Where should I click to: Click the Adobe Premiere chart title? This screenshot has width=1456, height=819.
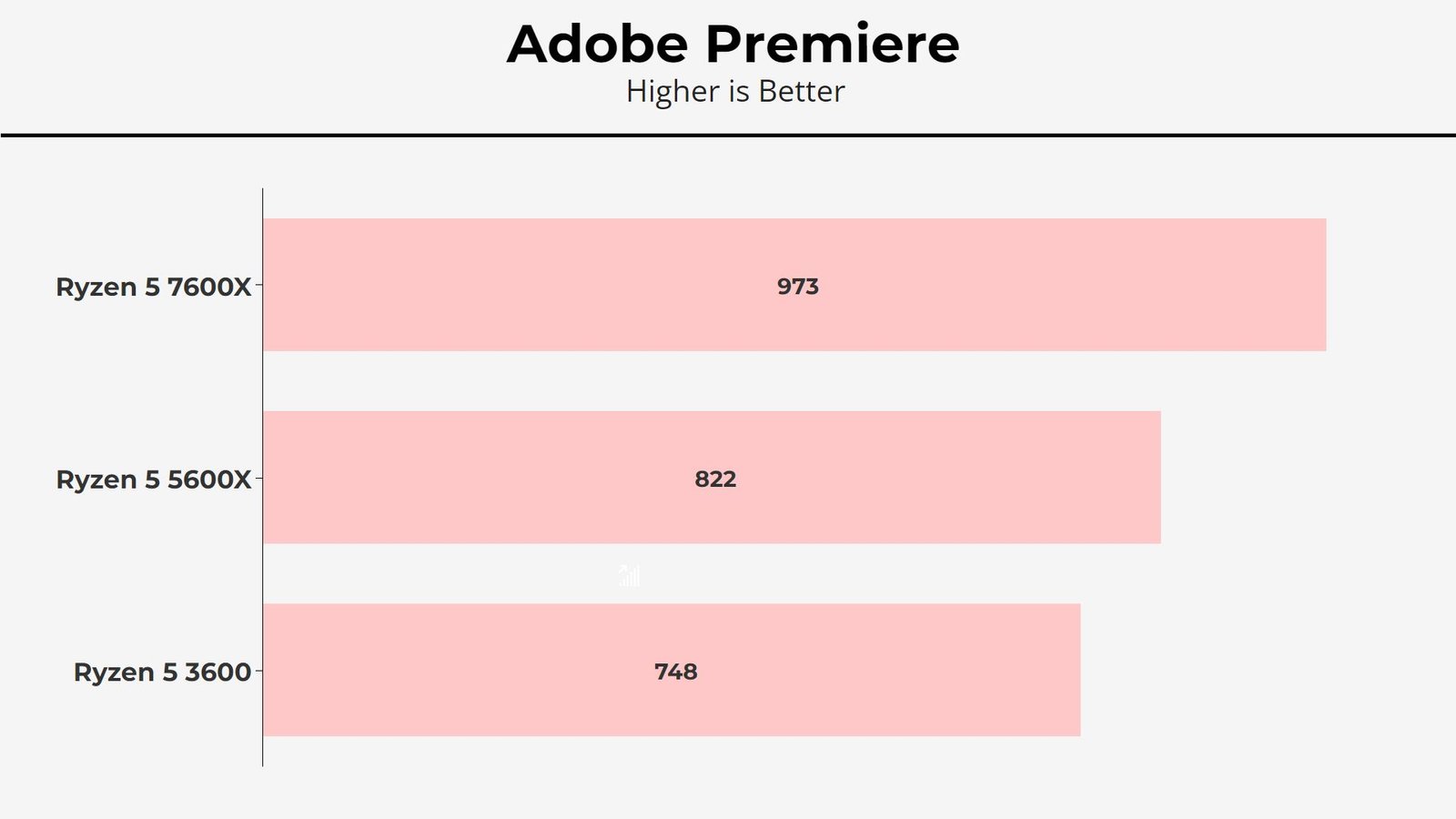pos(733,44)
